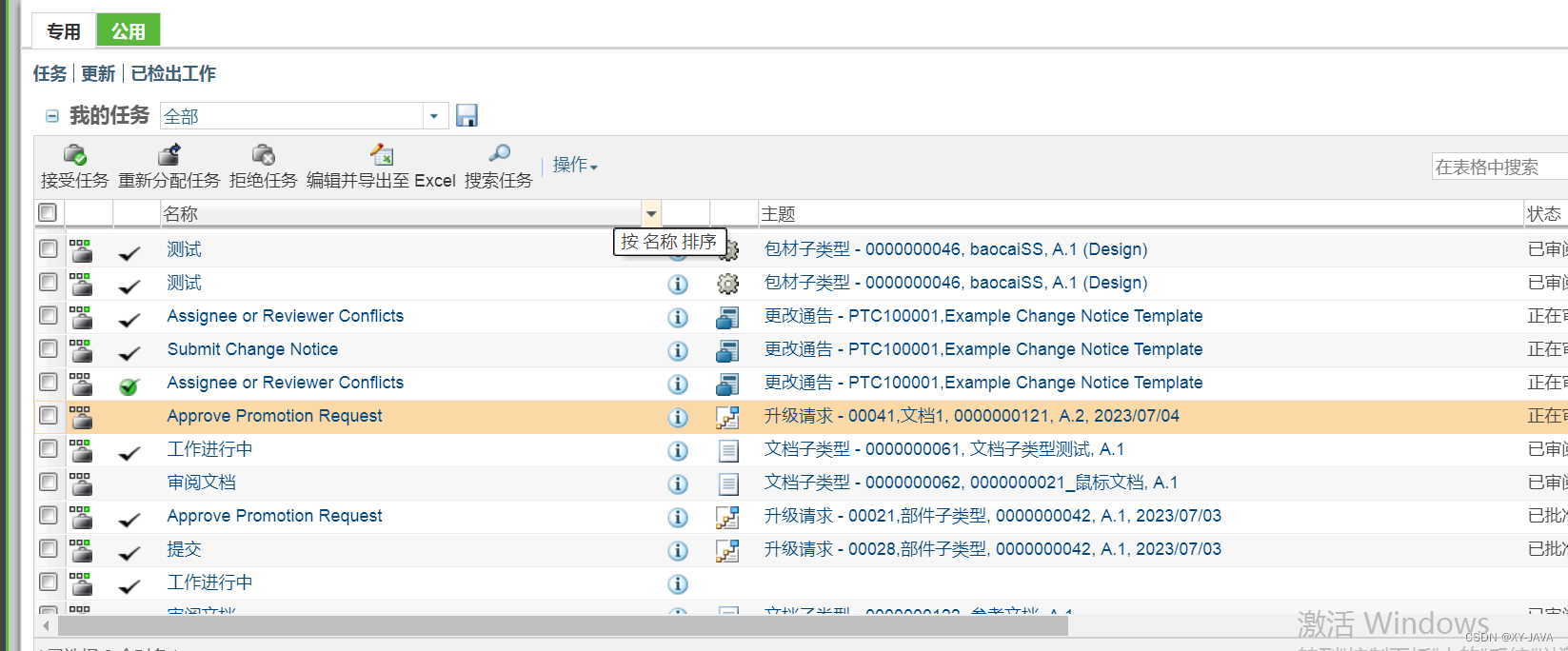Click the horizontal scrollbar thumb of the table
The width and height of the screenshot is (1568, 651).
pos(563,625)
